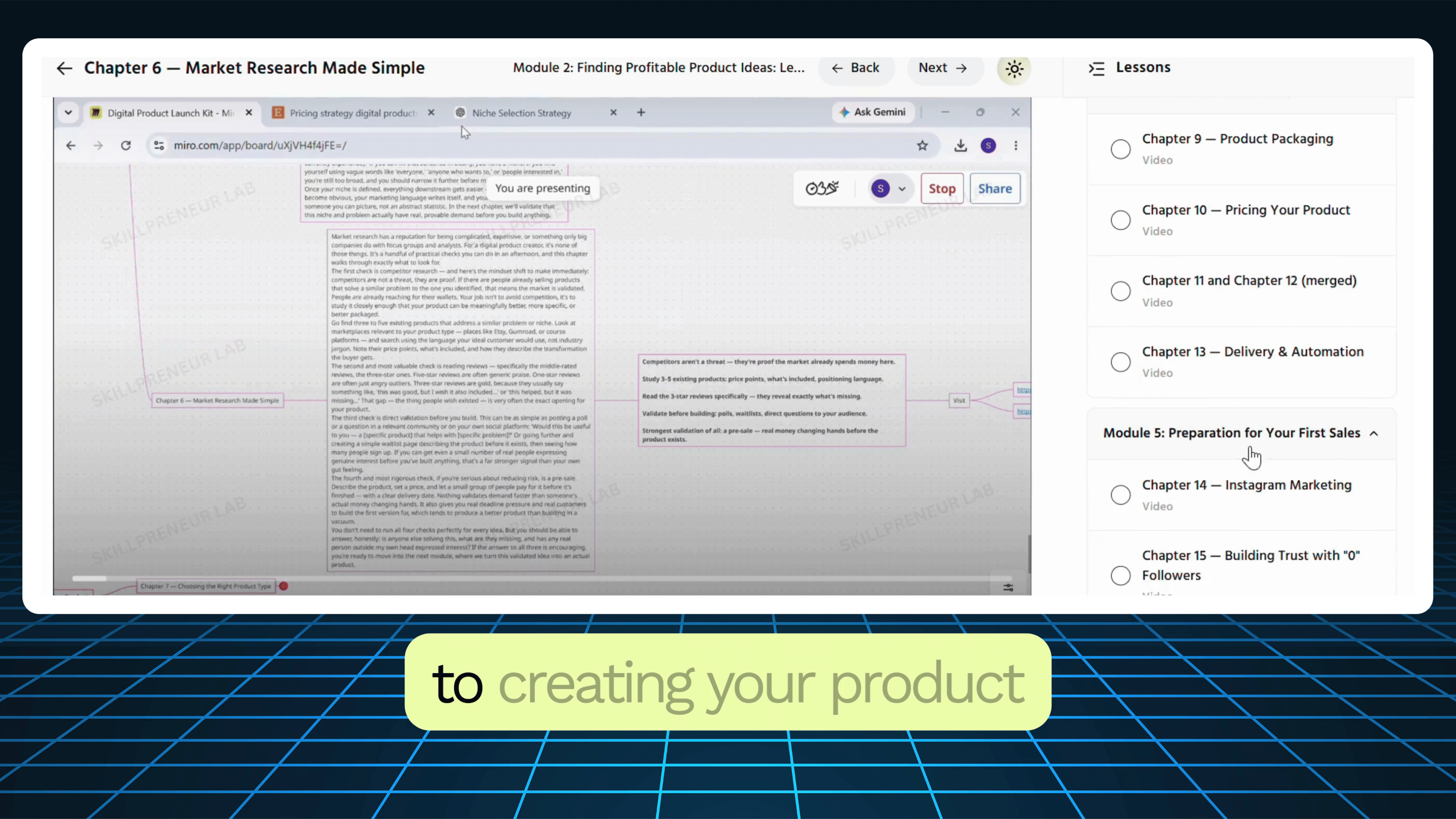Open Chrome downloads icon
Viewport: 1456px width, 819px height.
[x=960, y=146]
